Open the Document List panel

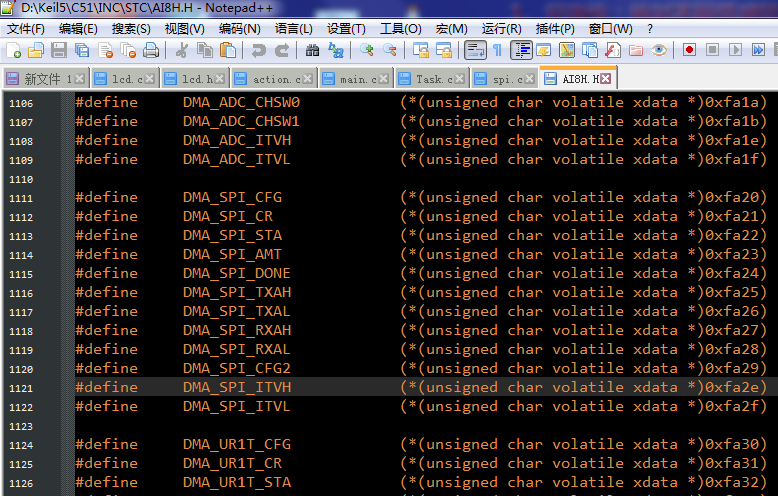click(x=590, y=51)
